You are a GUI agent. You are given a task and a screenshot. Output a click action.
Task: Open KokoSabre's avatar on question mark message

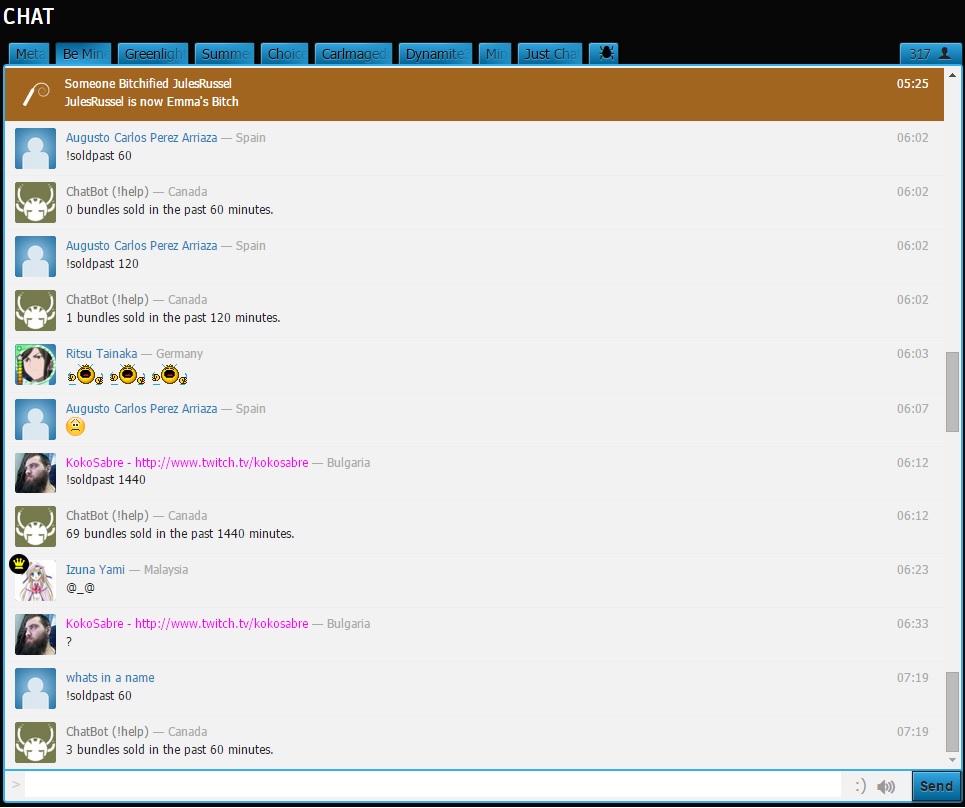point(35,634)
